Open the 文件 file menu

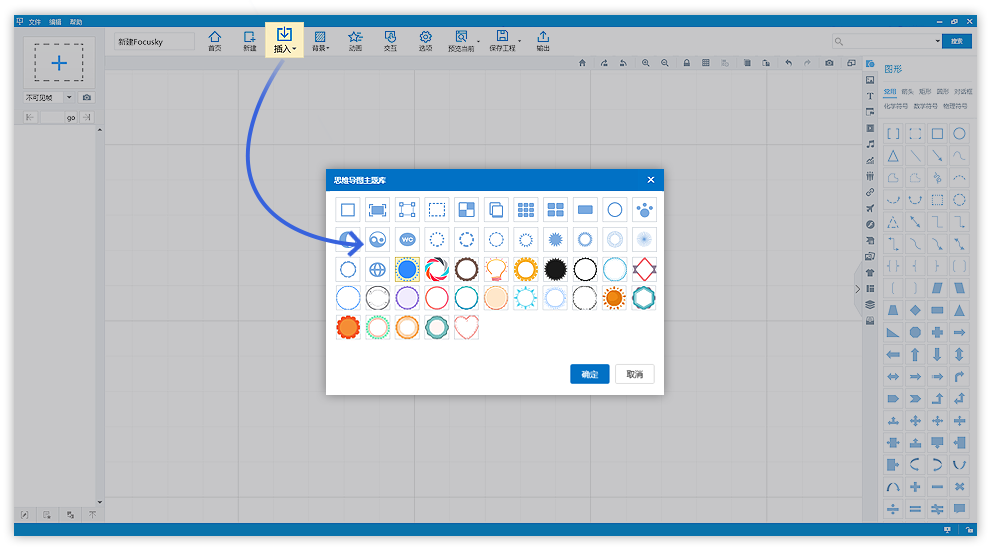[x=35, y=21]
